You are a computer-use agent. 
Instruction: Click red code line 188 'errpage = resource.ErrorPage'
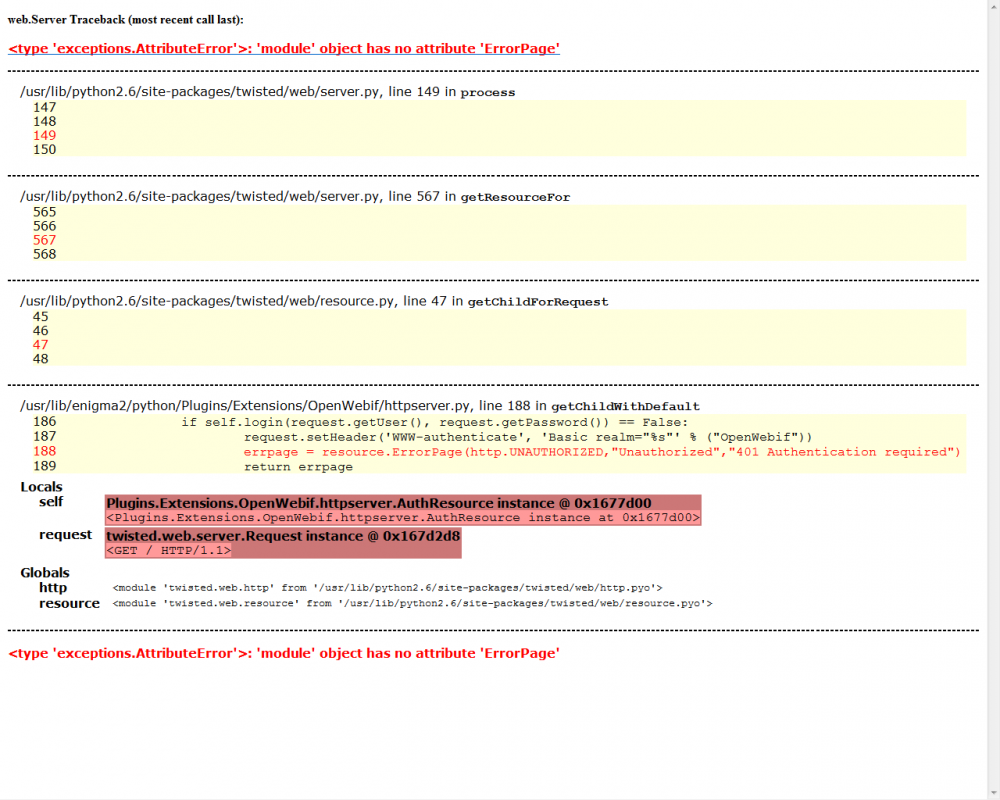click(x=602, y=452)
